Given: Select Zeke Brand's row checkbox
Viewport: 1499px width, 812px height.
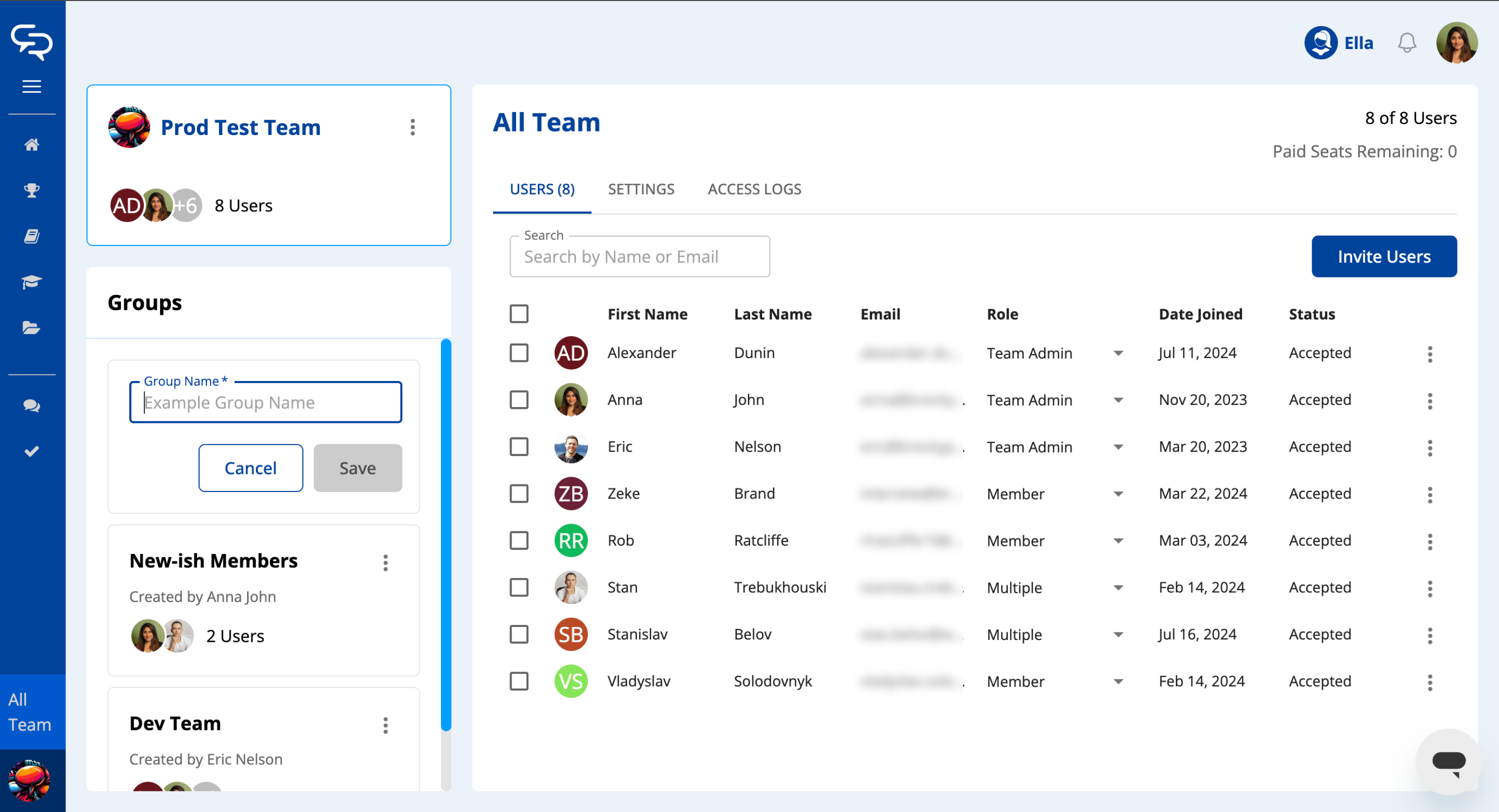Looking at the screenshot, I should [518, 493].
